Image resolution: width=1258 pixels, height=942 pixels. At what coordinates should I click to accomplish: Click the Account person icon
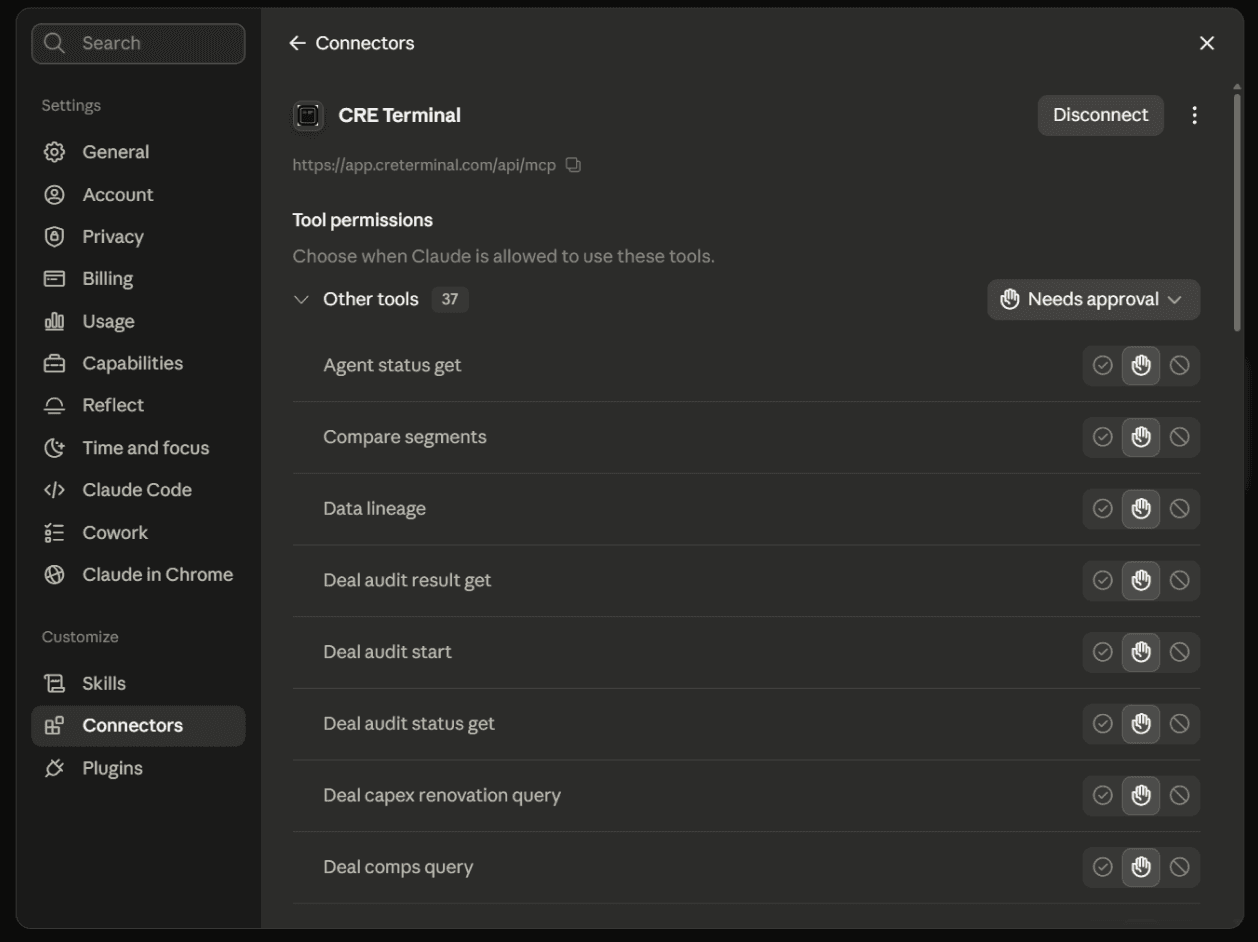pyautogui.click(x=55, y=195)
